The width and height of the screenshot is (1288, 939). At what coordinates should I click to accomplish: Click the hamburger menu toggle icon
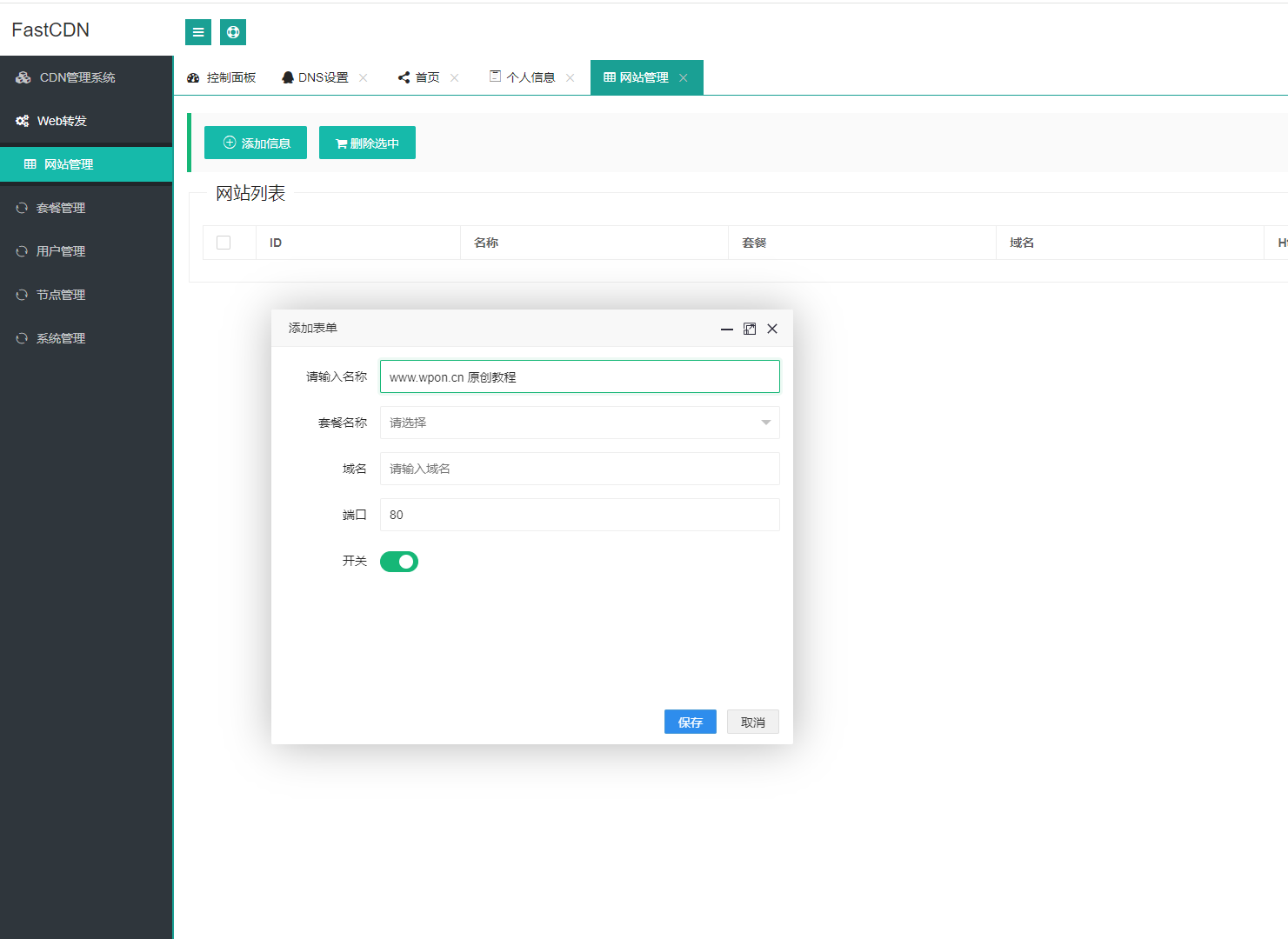pos(198,32)
